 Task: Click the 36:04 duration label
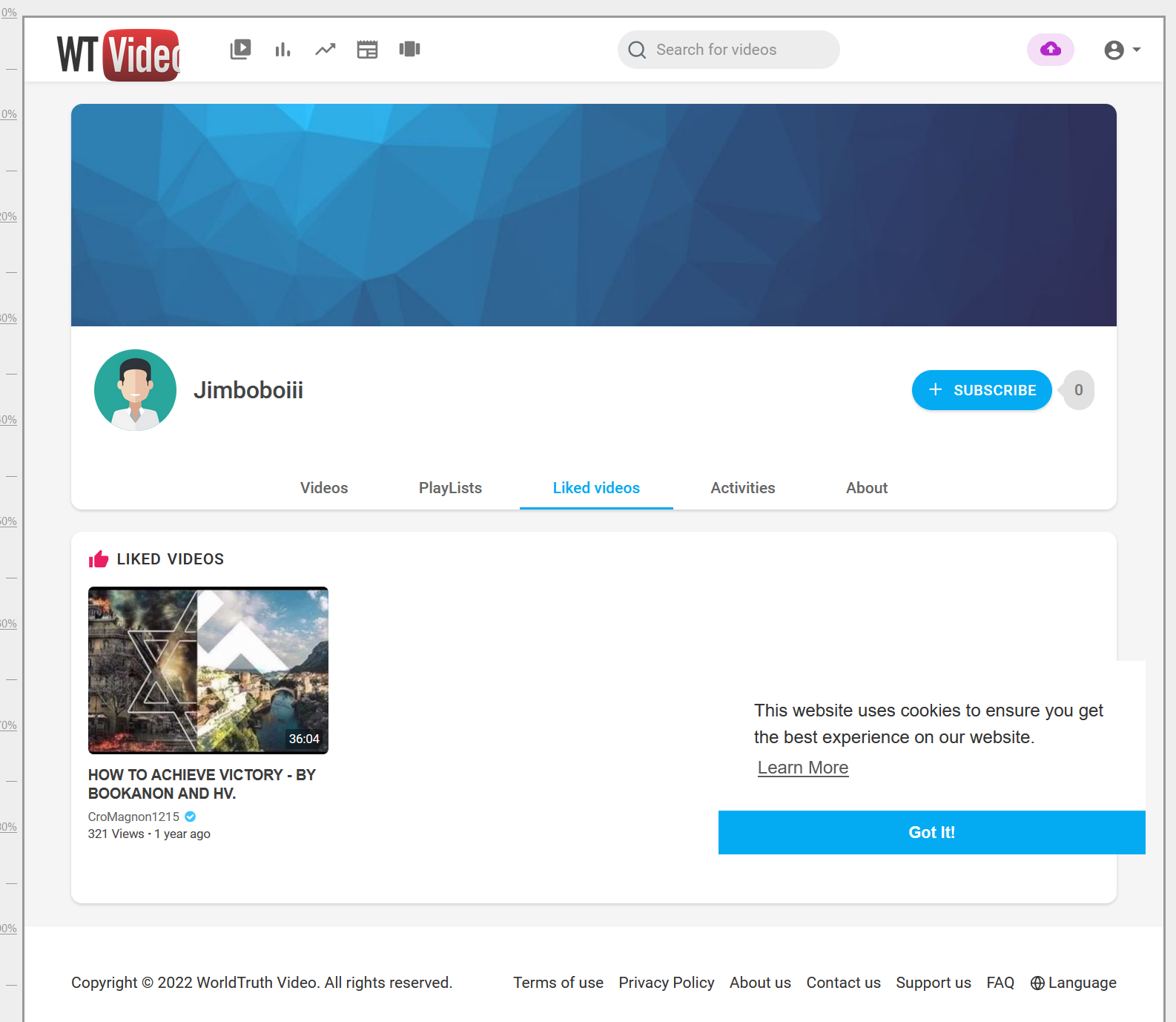(304, 739)
